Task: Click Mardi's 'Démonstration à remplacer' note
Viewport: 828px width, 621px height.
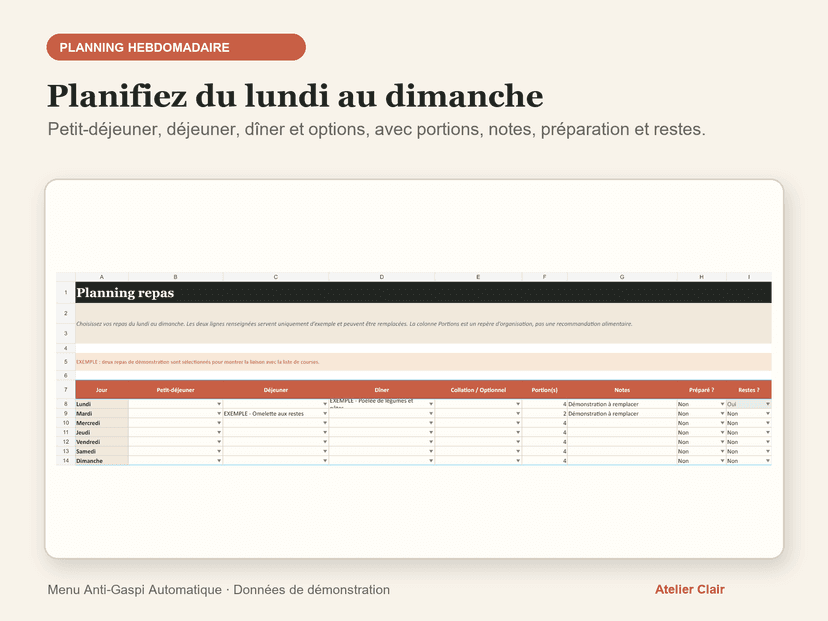Action: tap(622, 413)
